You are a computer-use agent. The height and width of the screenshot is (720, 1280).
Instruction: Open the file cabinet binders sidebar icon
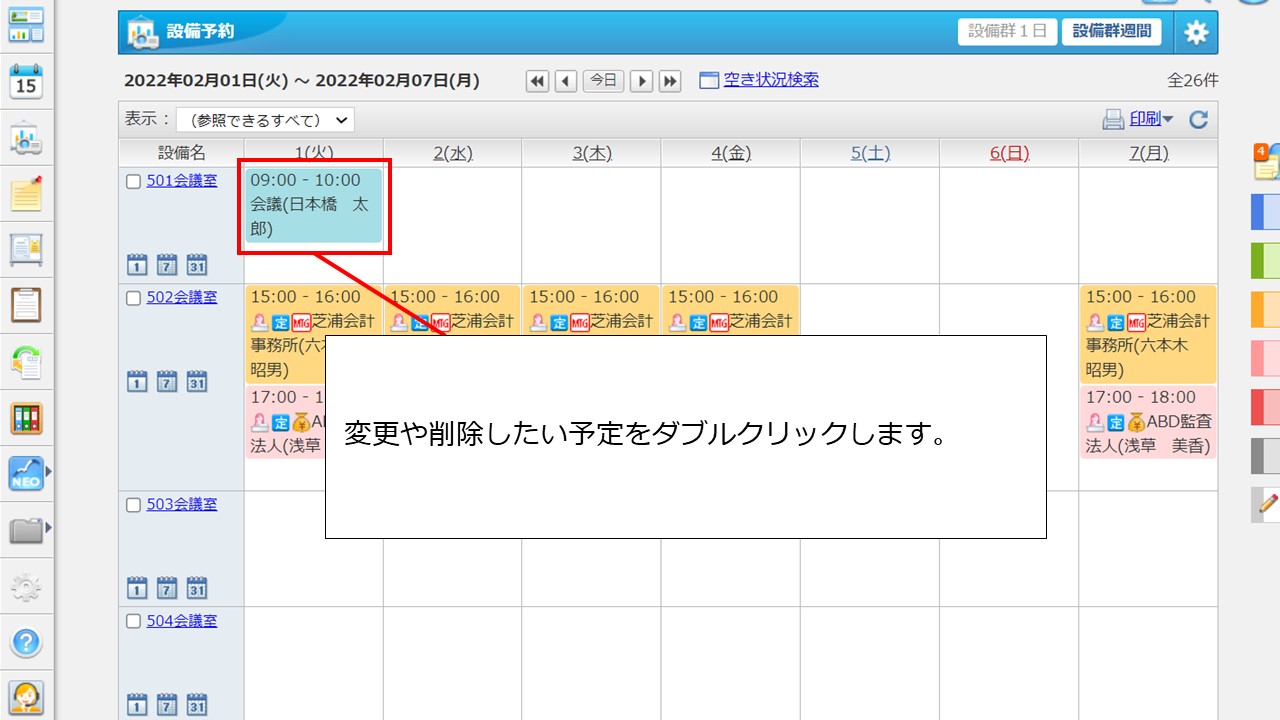pos(26,417)
